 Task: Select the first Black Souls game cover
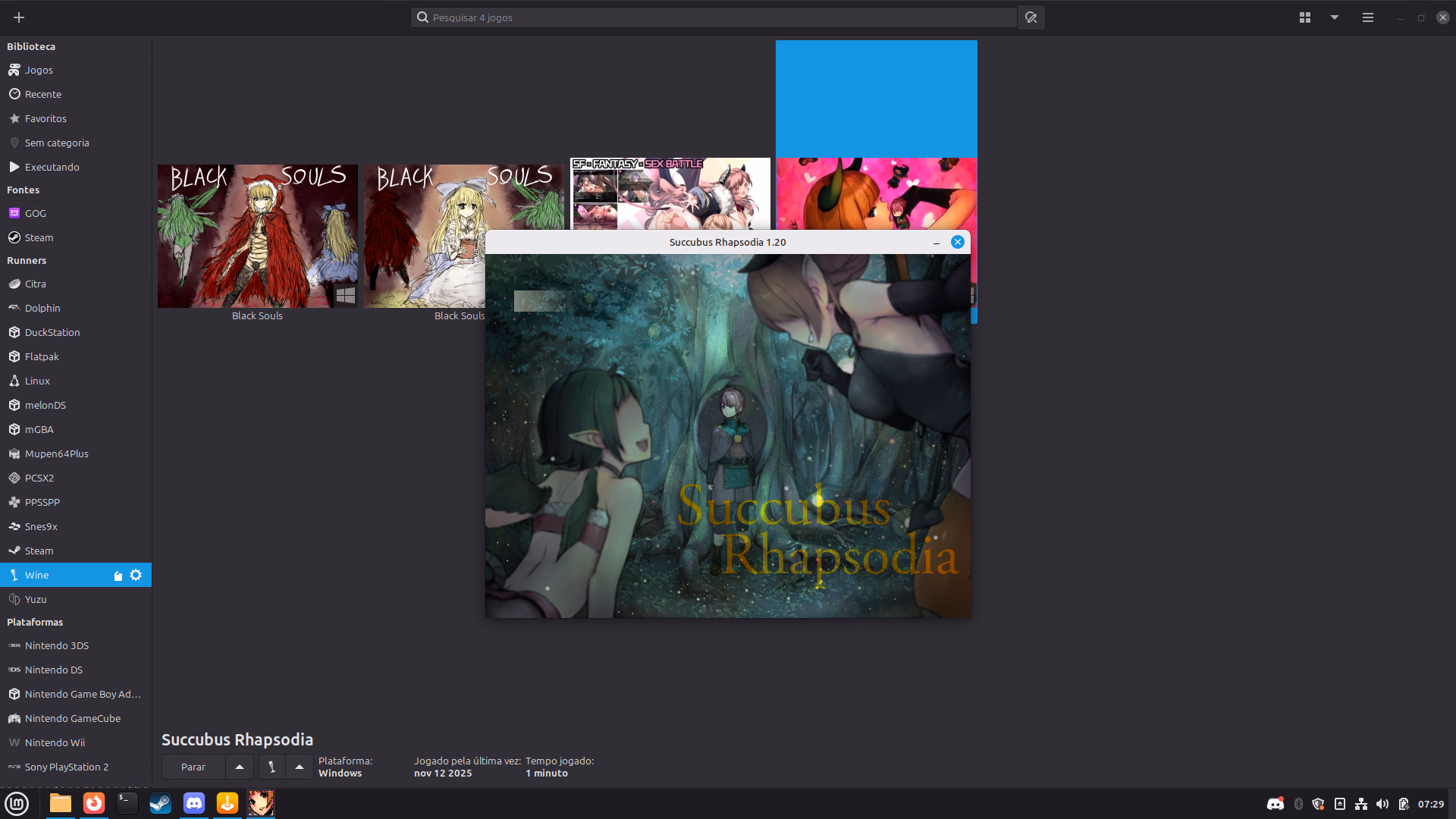pos(257,236)
